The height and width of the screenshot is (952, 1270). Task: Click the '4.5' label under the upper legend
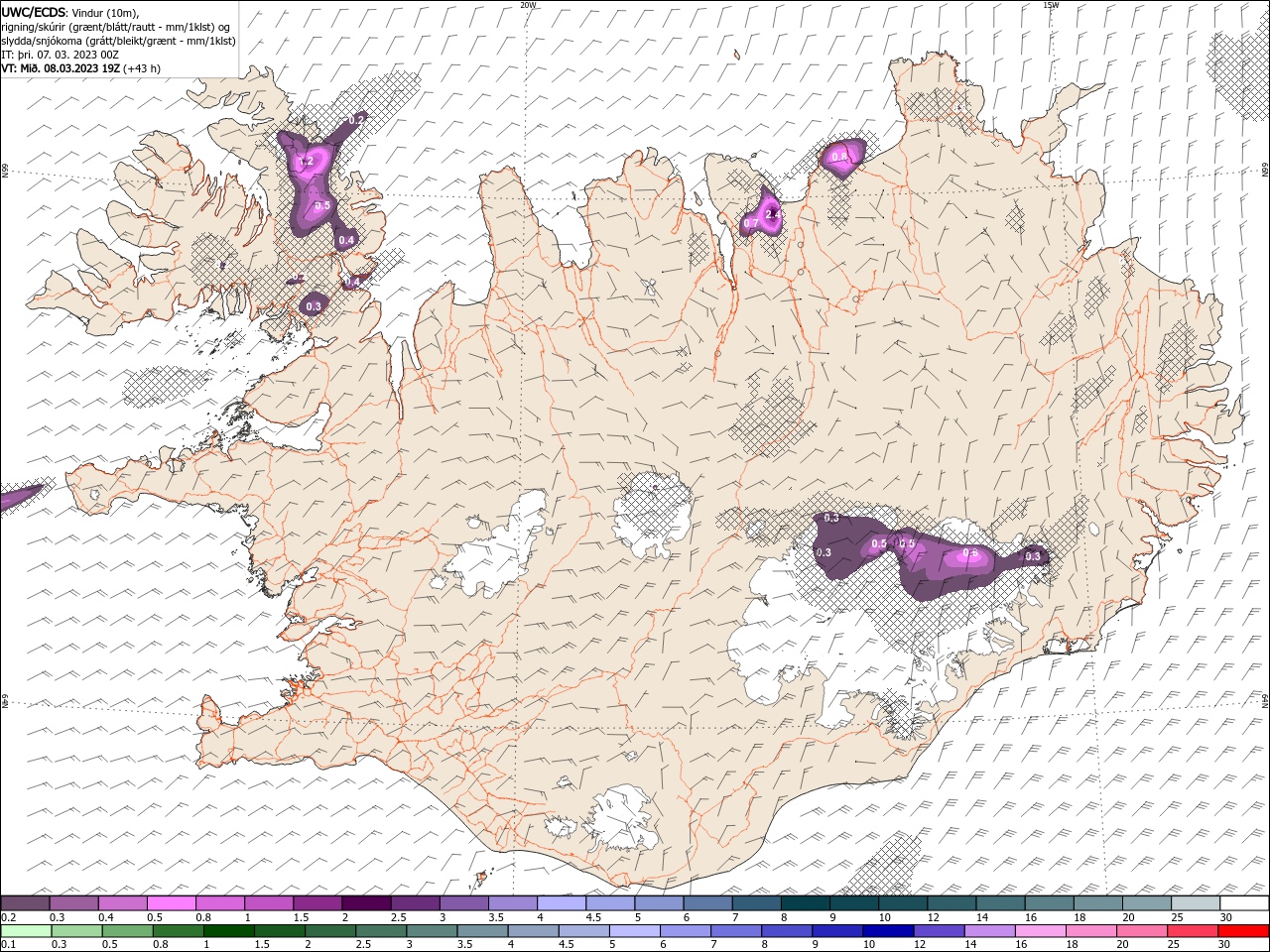tap(593, 917)
